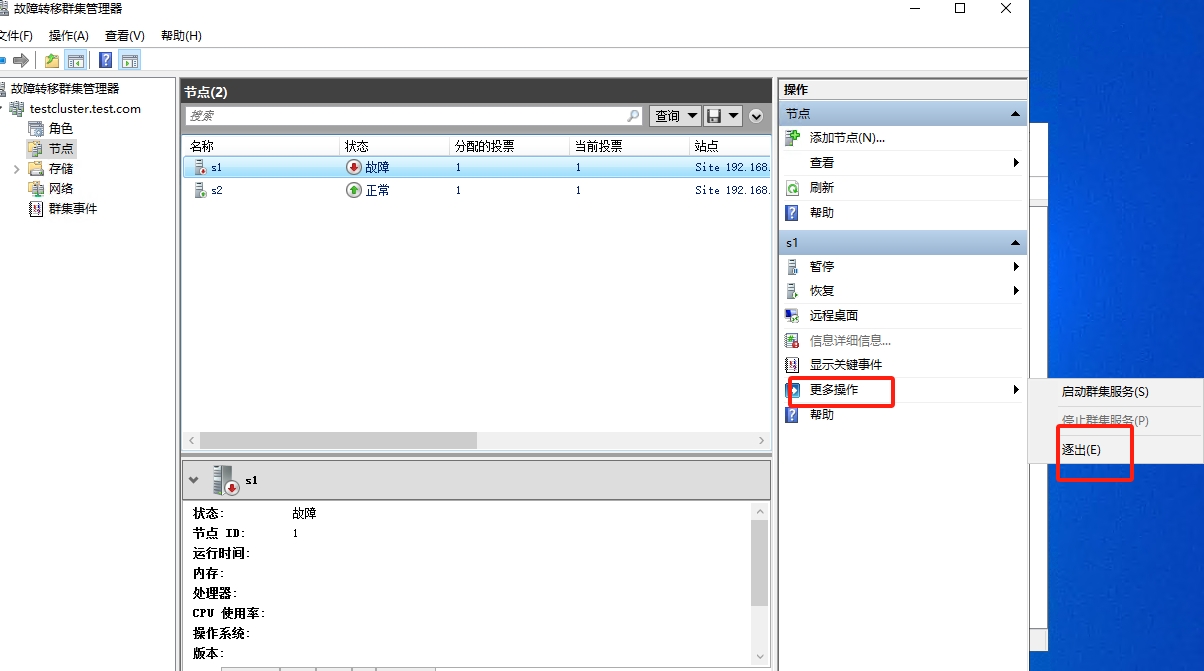
Task: Open the 帮助(H) menu
Action: tap(181, 35)
